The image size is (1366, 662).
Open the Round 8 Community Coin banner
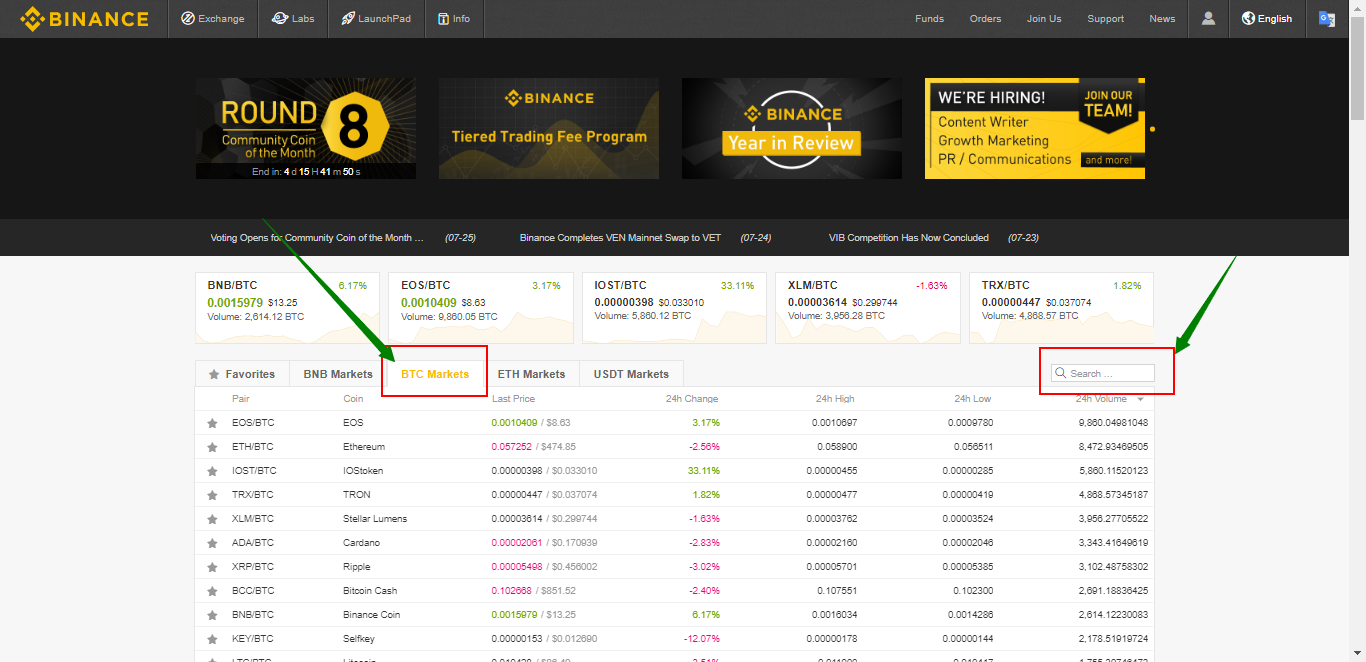tap(306, 129)
